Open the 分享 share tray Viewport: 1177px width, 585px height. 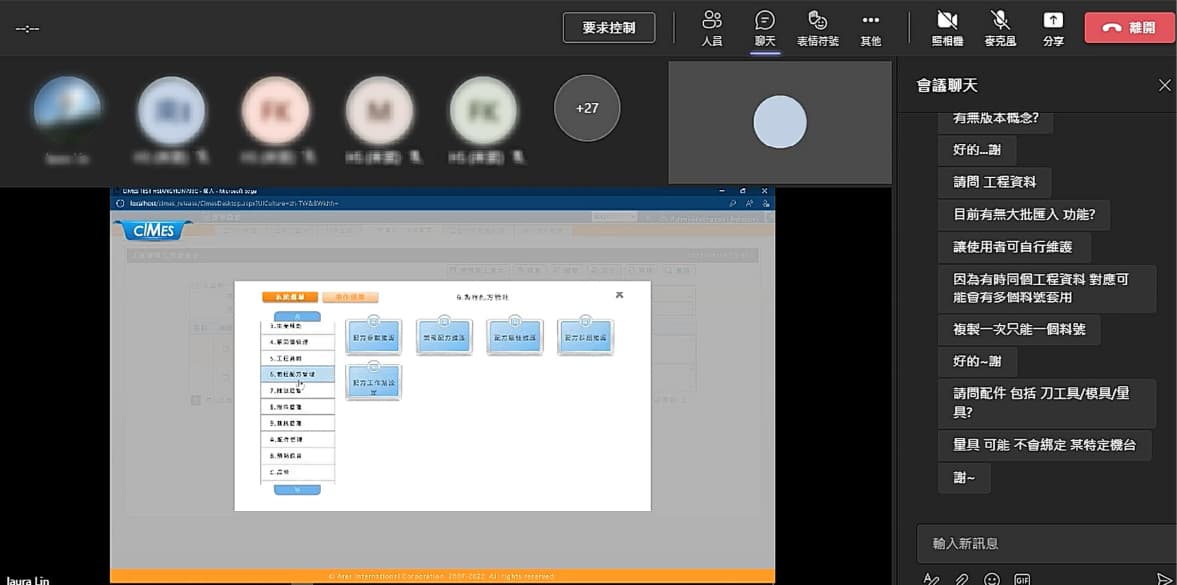tap(1053, 28)
